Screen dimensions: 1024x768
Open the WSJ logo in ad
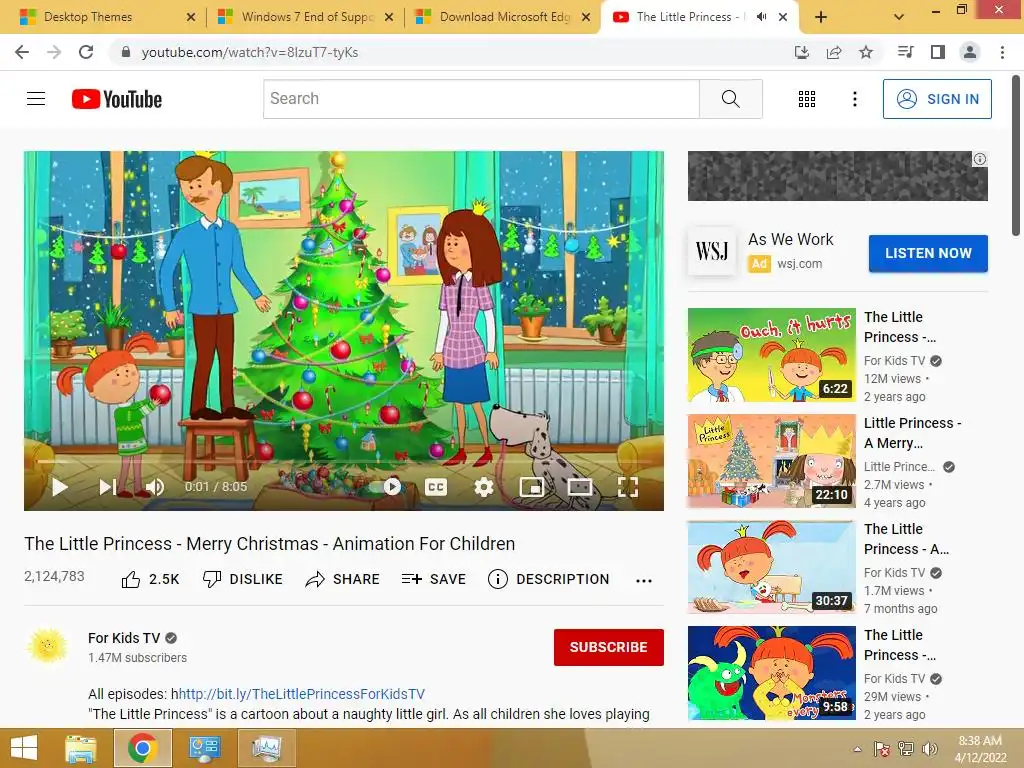click(x=712, y=251)
